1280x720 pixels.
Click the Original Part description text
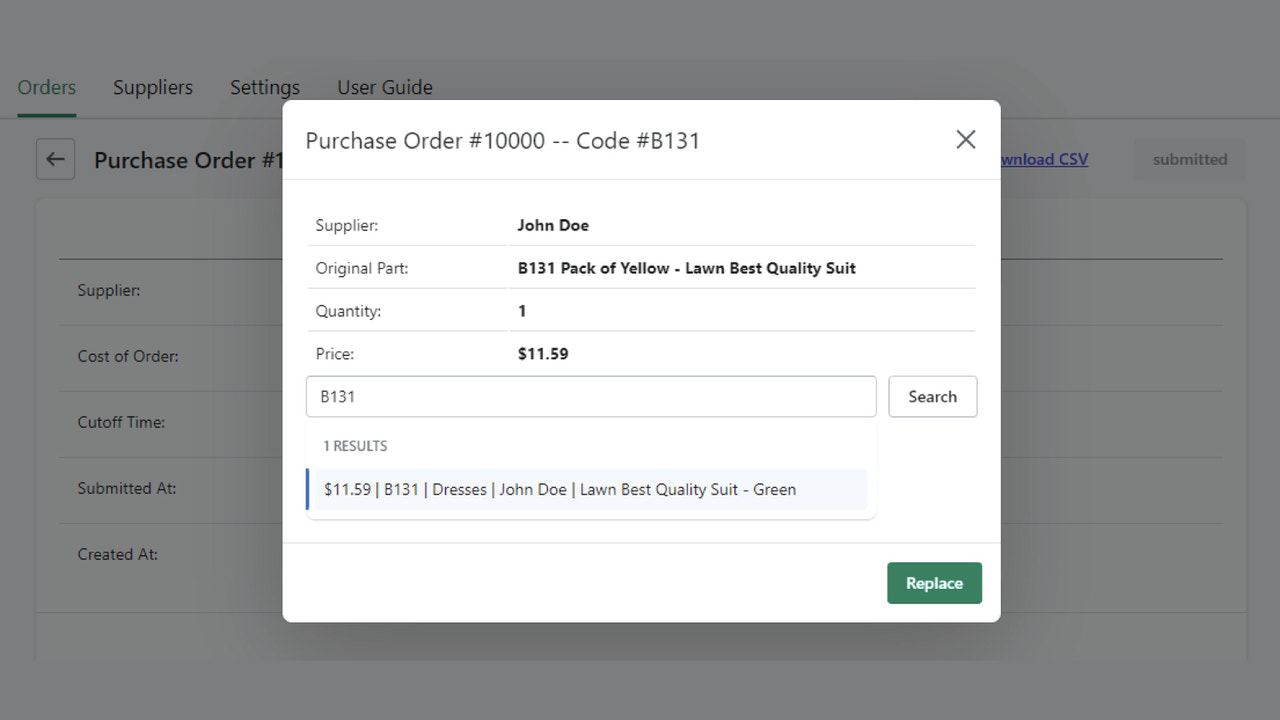[x=686, y=268]
